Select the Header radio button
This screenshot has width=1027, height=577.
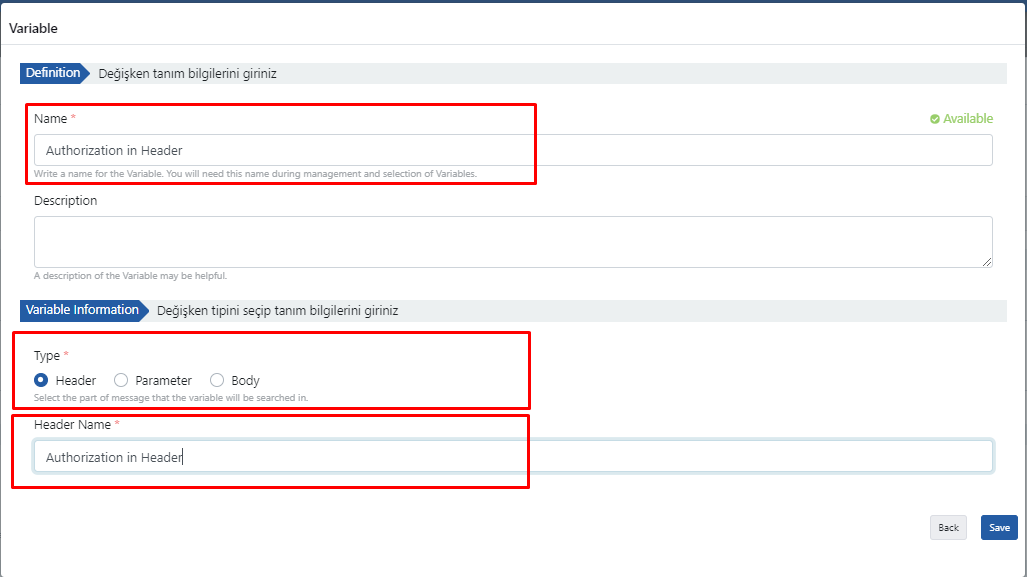click(41, 380)
